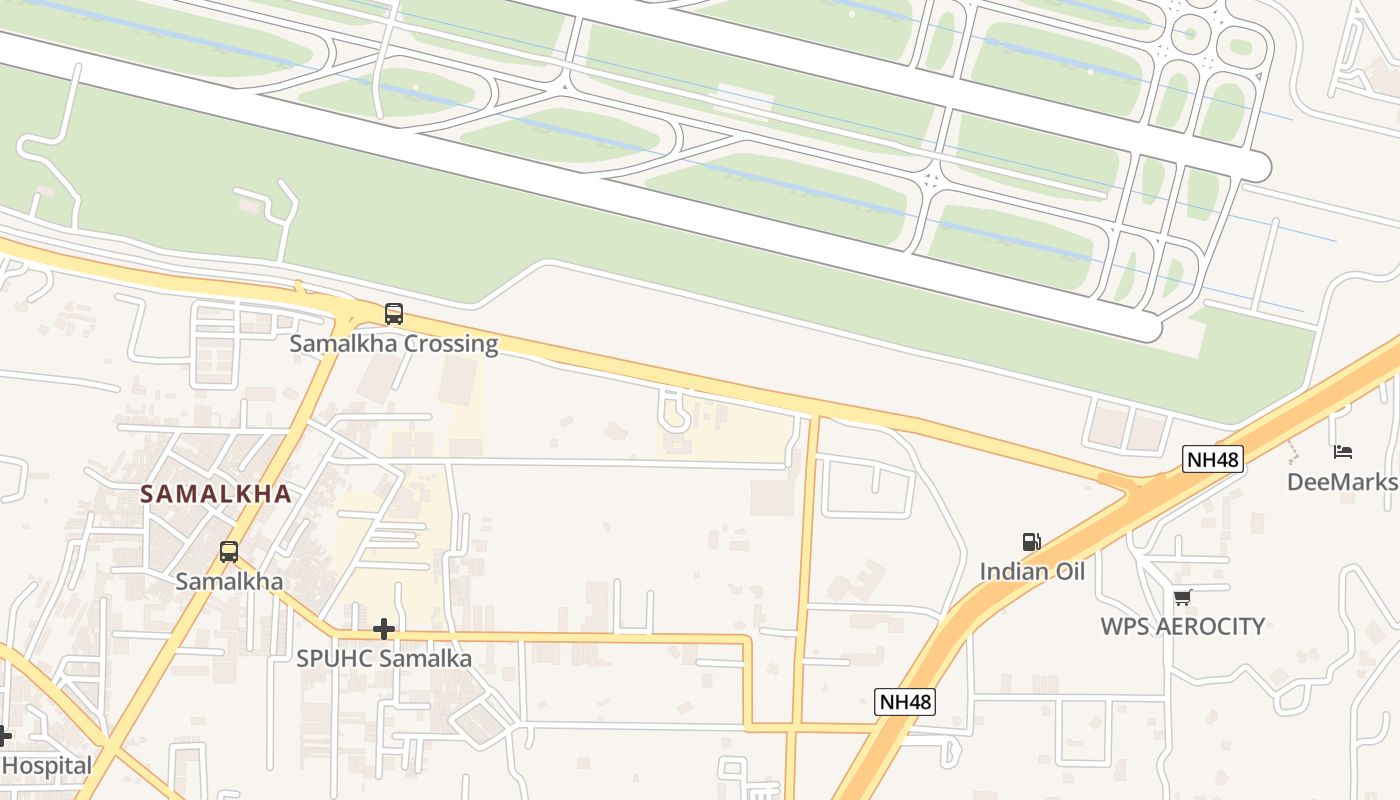Image resolution: width=1400 pixels, height=800 pixels.
Task: Open the Samalkha Crossing place label
Action: coord(394,344)
